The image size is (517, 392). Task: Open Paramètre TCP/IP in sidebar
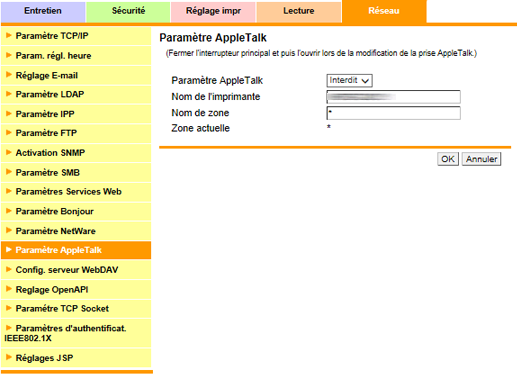[76, 36]
